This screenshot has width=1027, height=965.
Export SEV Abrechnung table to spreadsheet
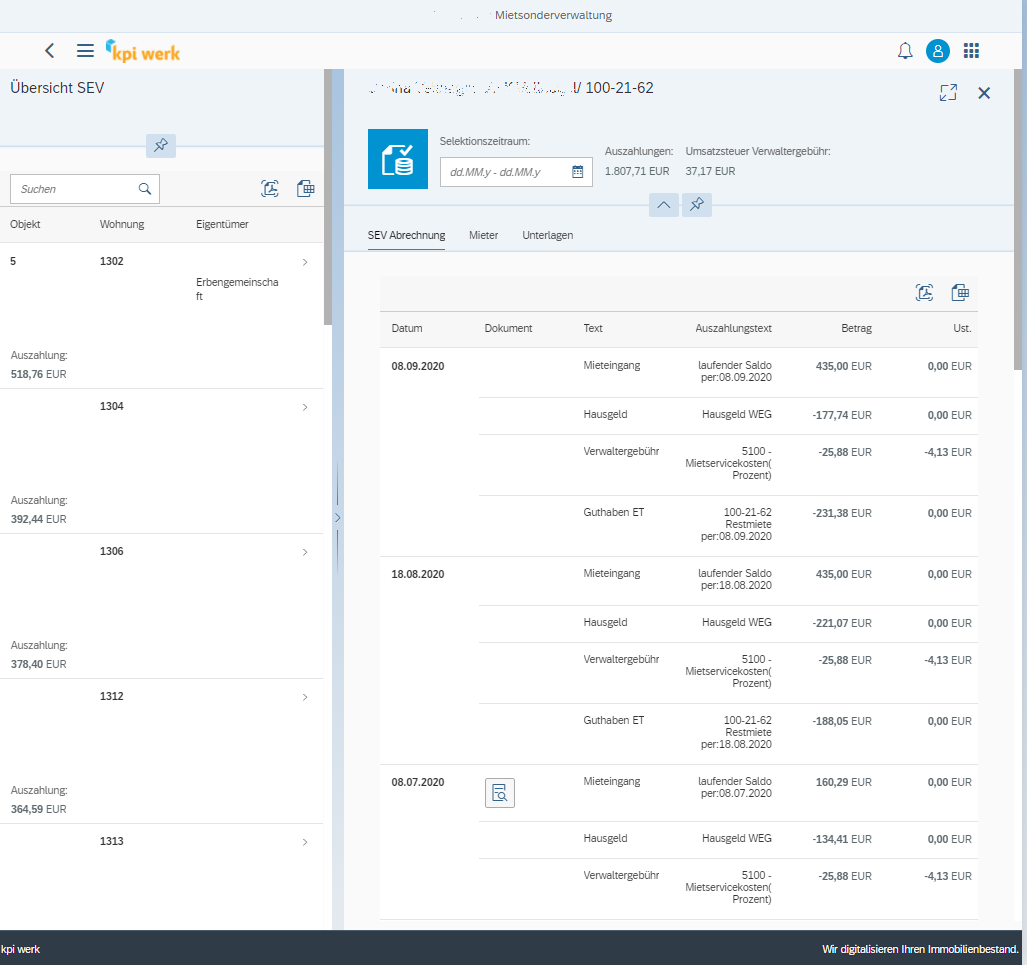960,293
